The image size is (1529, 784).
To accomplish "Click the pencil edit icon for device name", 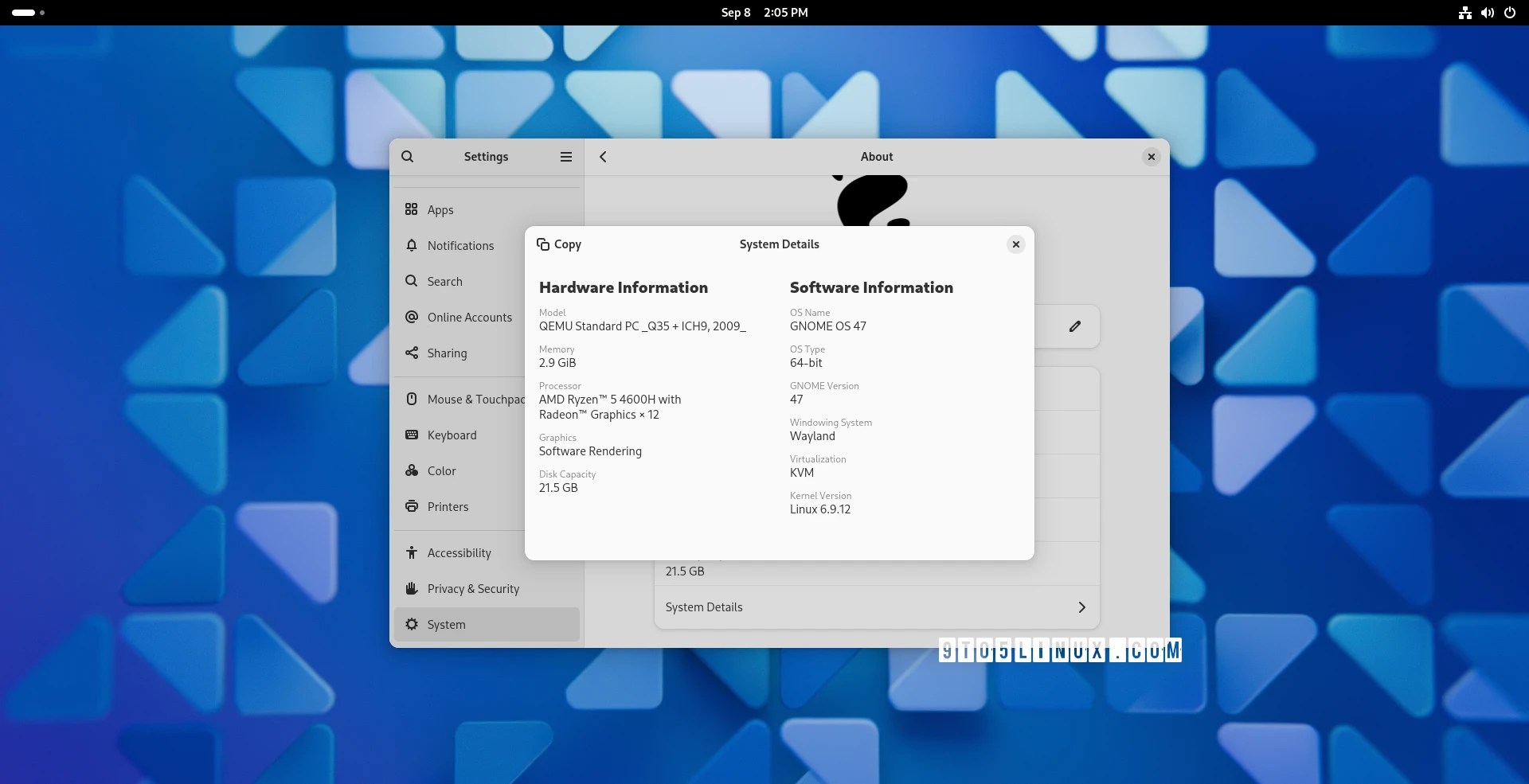I will [x=1074, y=326].
